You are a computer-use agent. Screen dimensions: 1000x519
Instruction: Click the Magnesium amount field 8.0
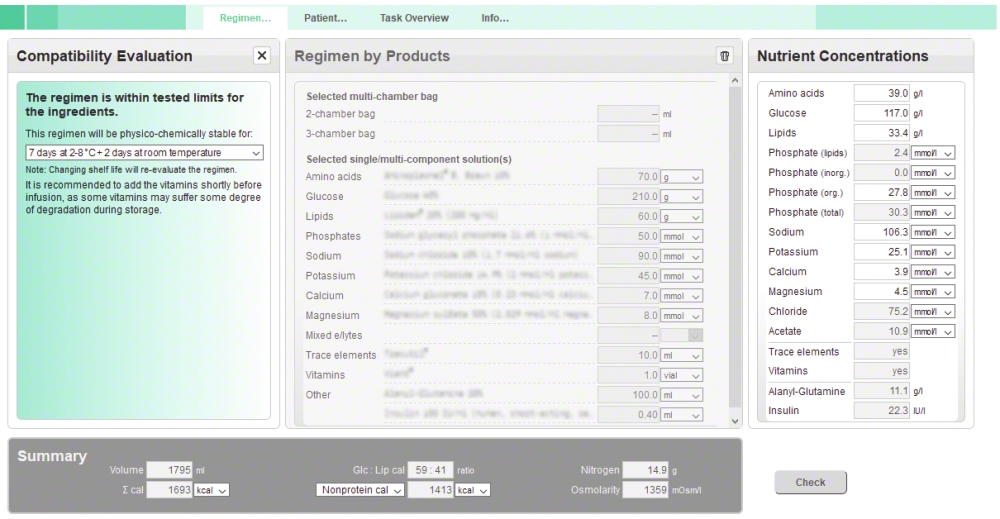pos(628,315)
